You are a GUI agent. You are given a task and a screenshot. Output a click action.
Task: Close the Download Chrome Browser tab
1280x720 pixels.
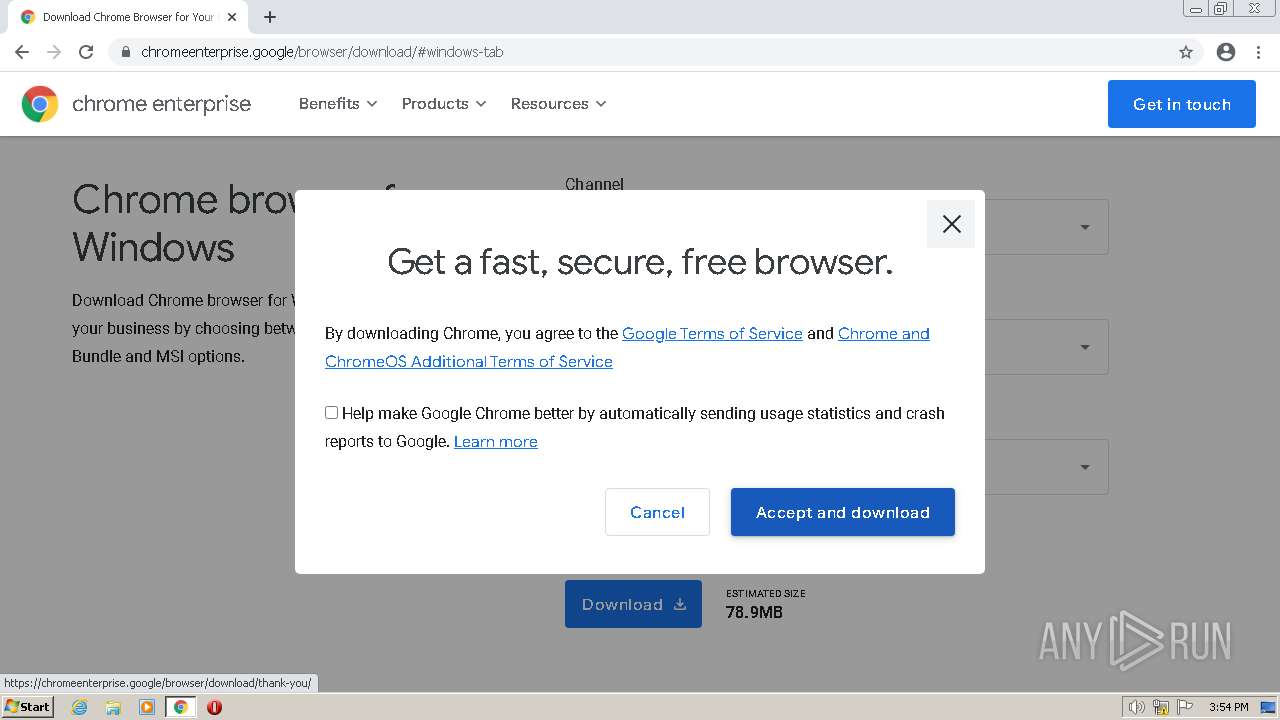point(232,17)
